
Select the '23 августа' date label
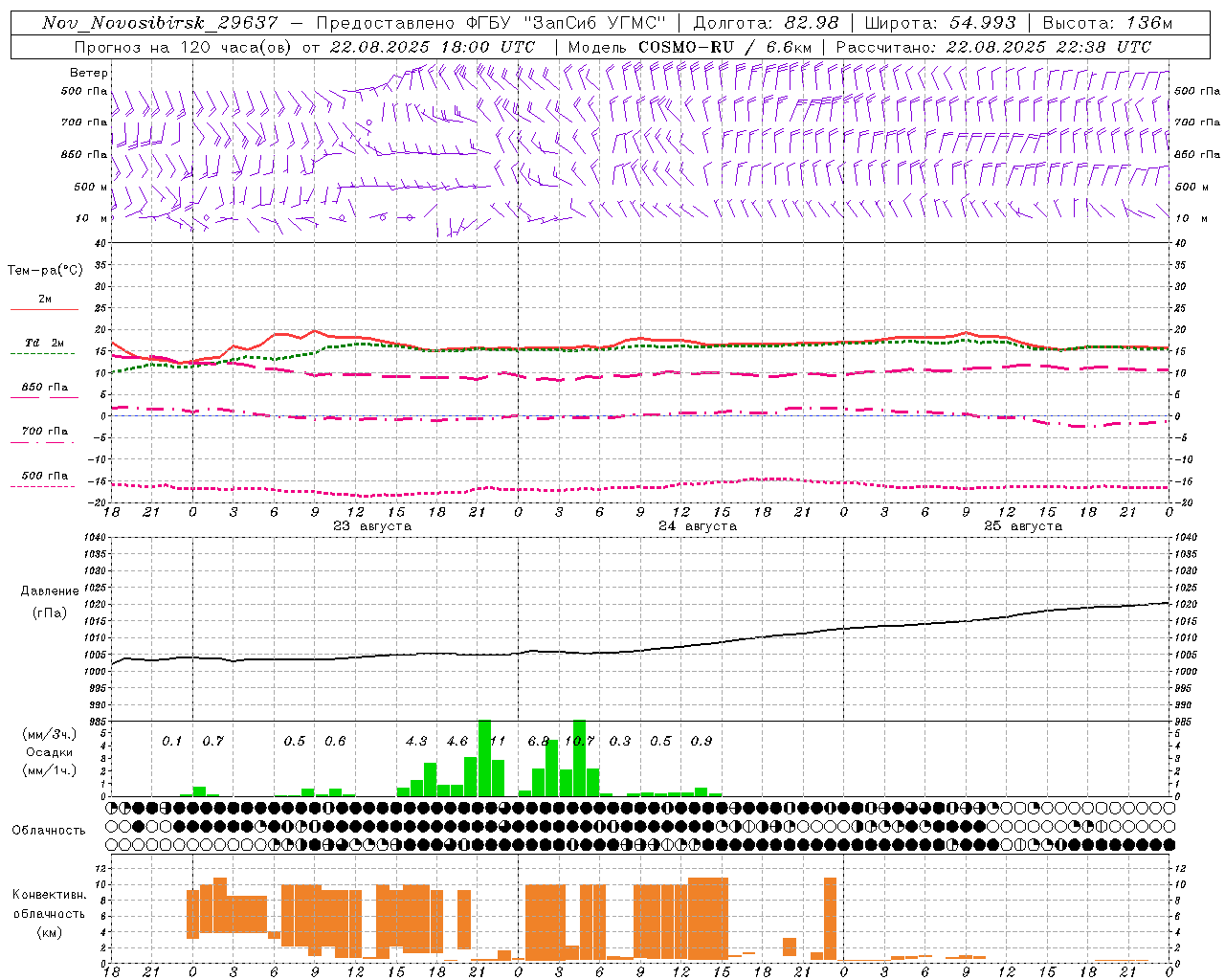tap(372, 526)
